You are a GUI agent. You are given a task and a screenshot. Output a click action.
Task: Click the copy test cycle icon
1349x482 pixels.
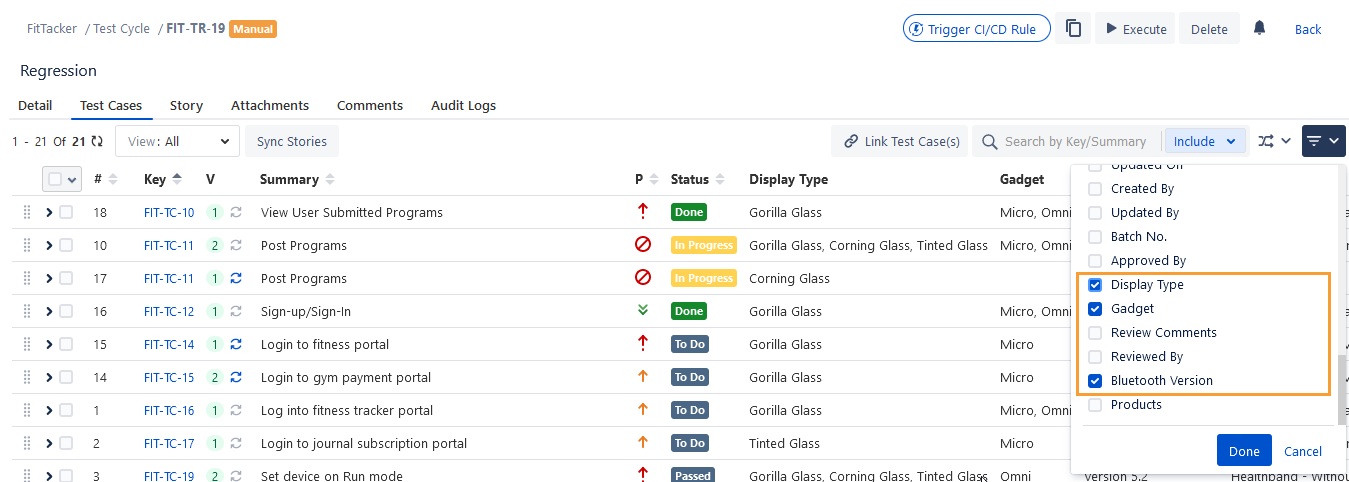pos(1073,29)
